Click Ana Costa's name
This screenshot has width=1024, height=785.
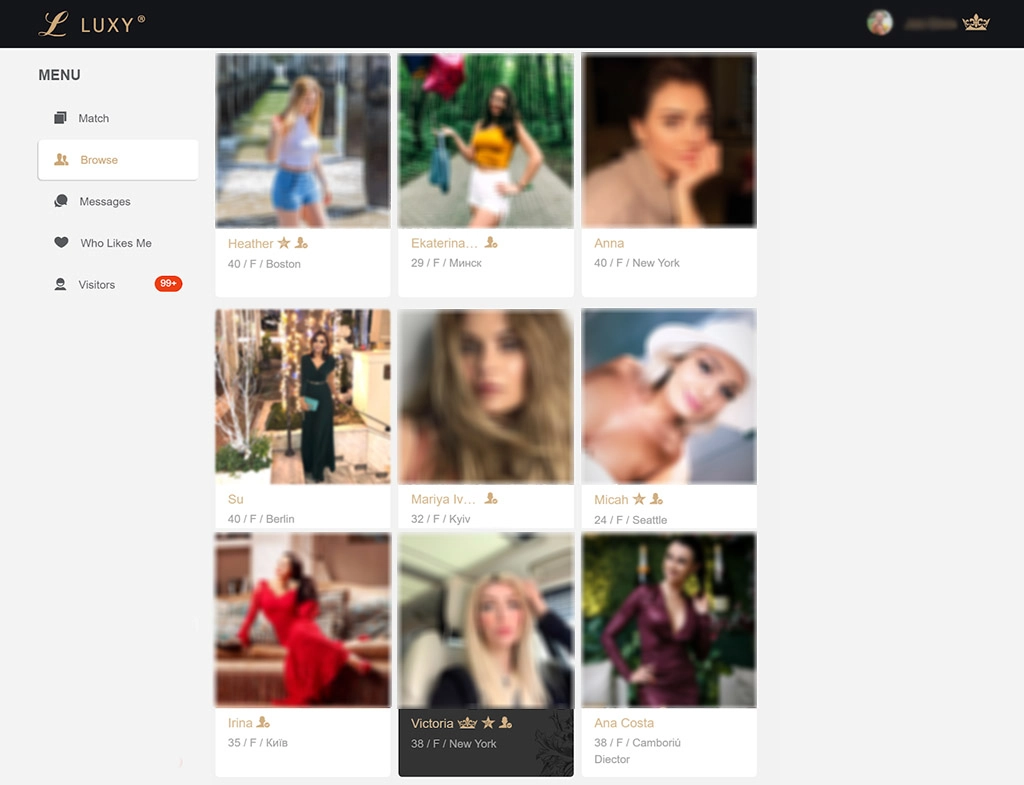(624, 722)
